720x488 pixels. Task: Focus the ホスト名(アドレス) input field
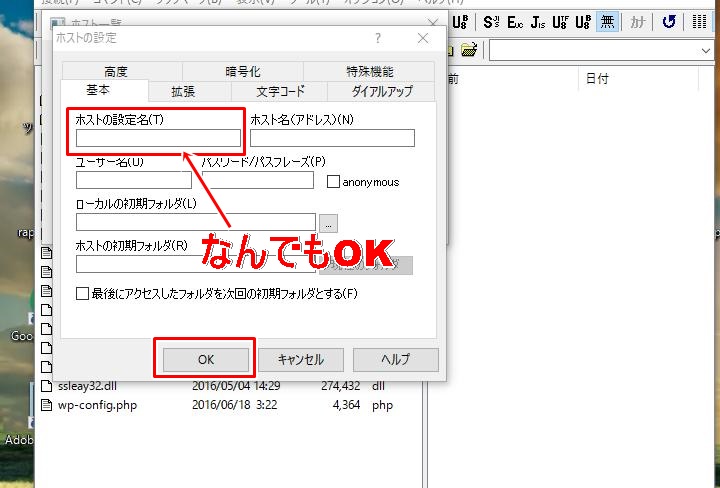[332, 138]
